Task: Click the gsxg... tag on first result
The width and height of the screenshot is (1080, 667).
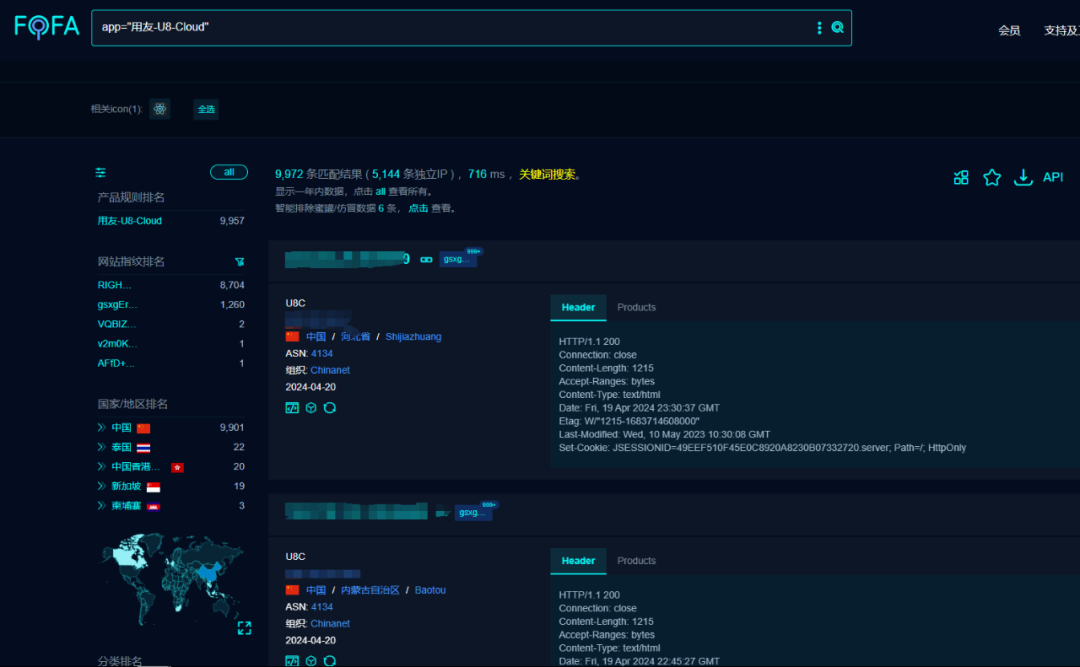Action: coord(457,259)
